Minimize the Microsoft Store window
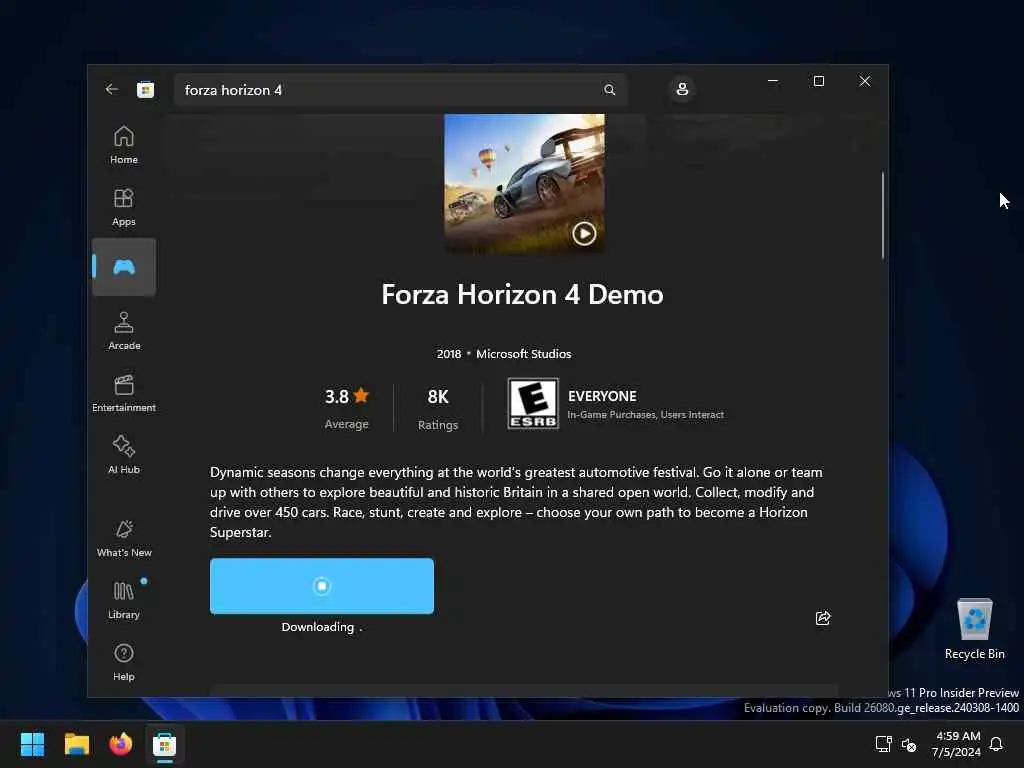1024x768 pixels. (773, 81)
